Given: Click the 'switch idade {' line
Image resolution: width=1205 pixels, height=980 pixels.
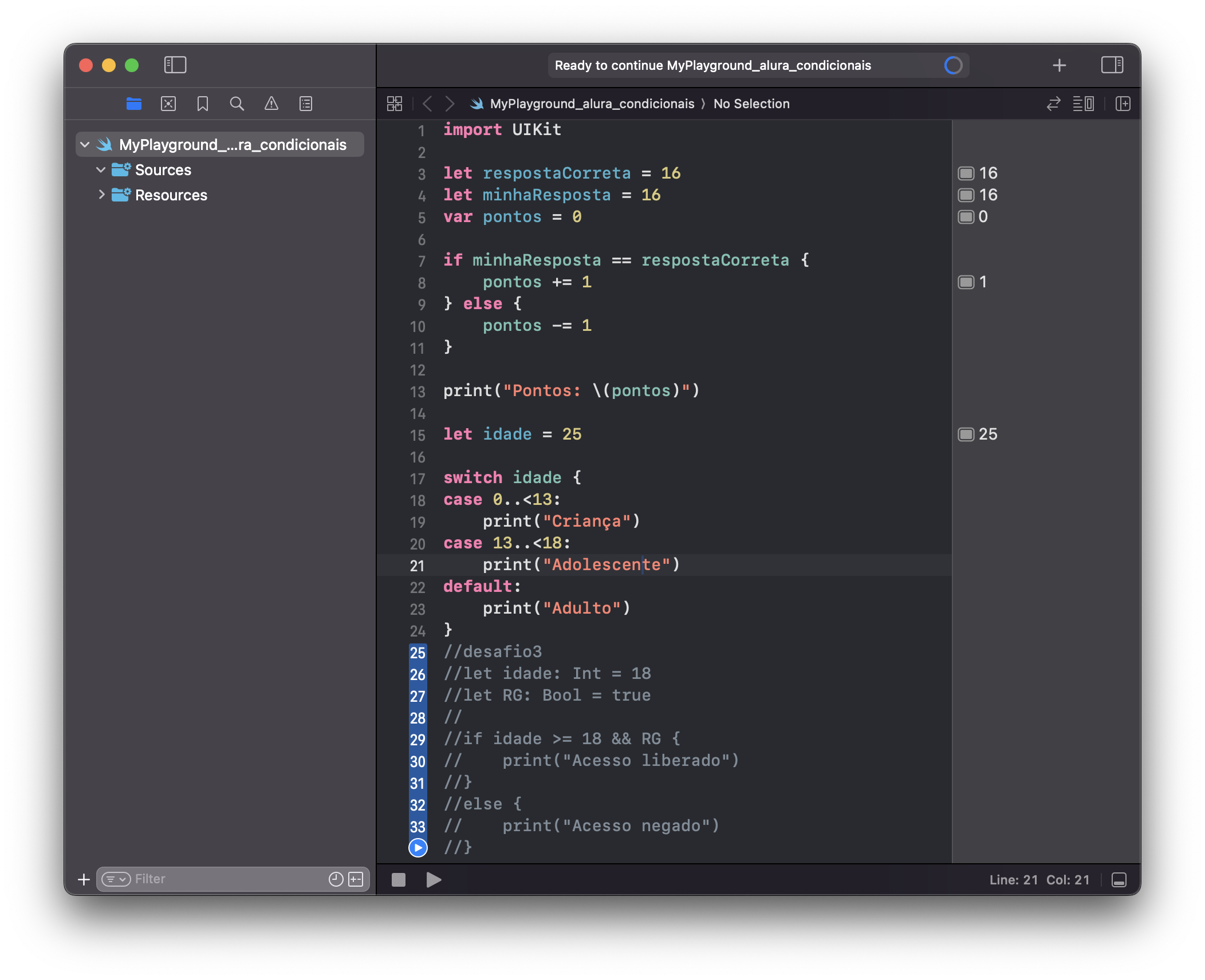Looking at the screenshot, I should coord(513,477).
